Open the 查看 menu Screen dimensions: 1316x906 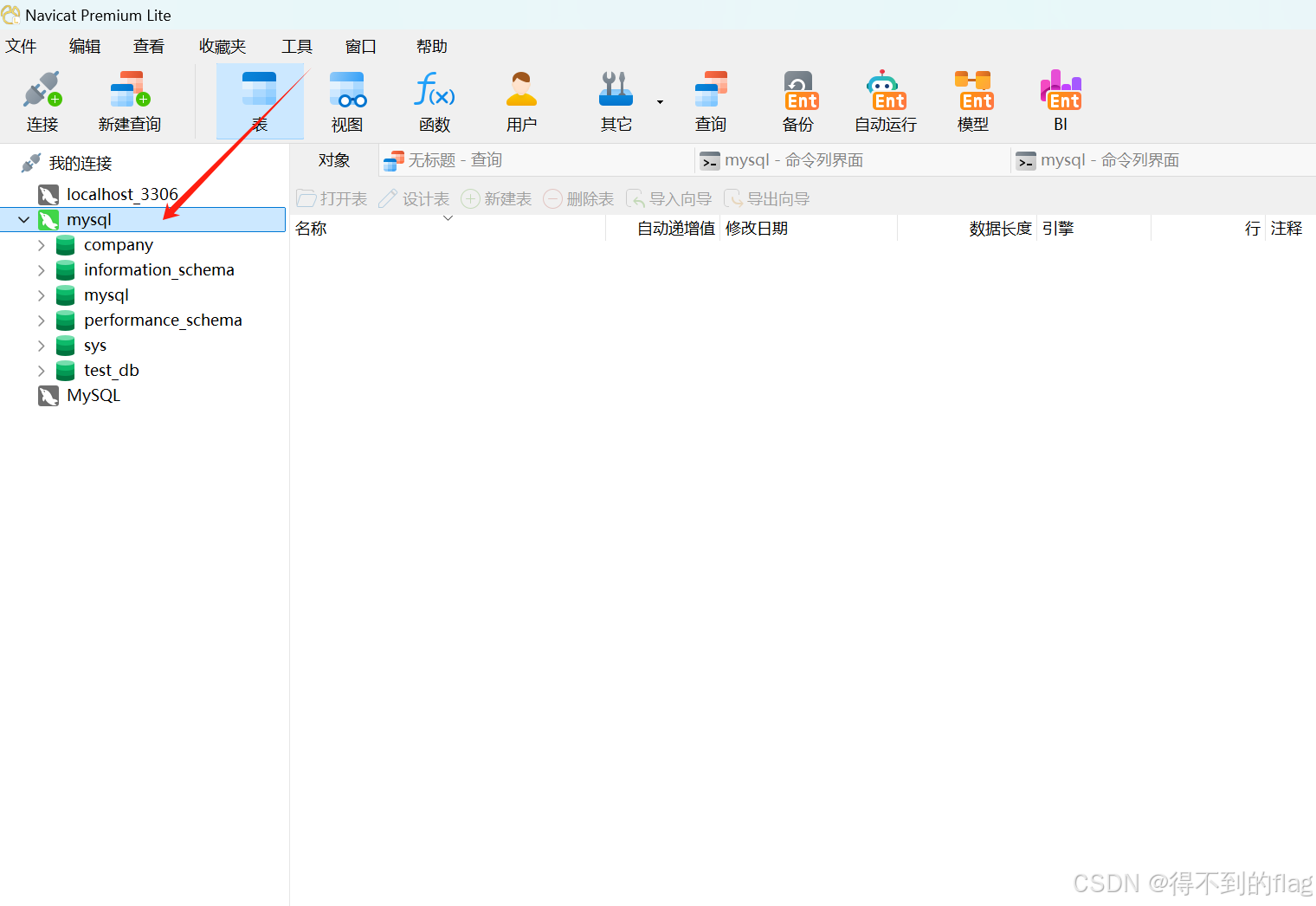point(149,46)
